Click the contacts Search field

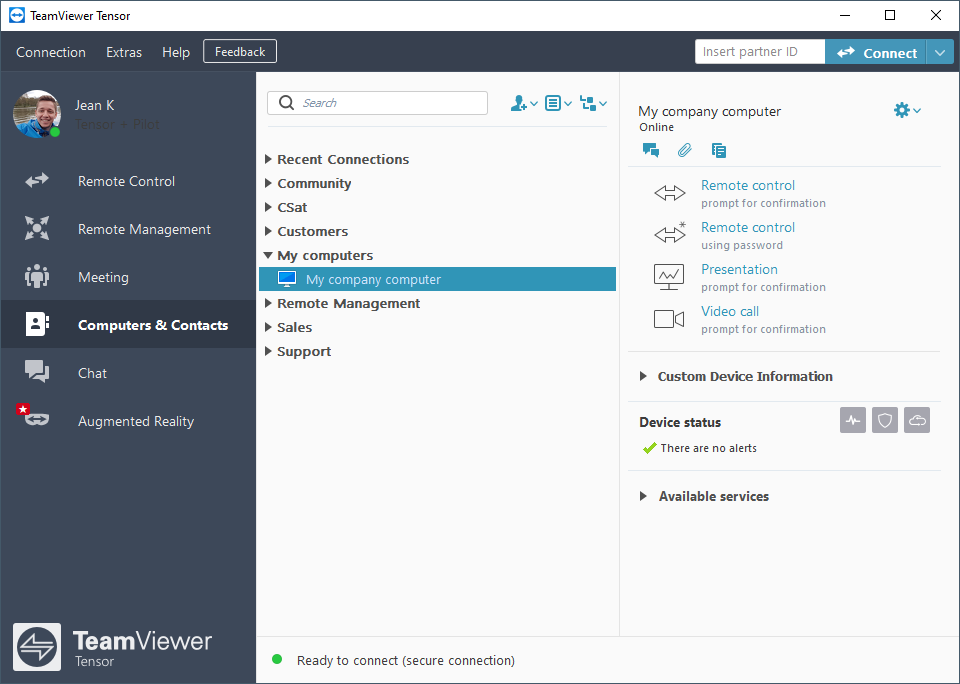377,103
